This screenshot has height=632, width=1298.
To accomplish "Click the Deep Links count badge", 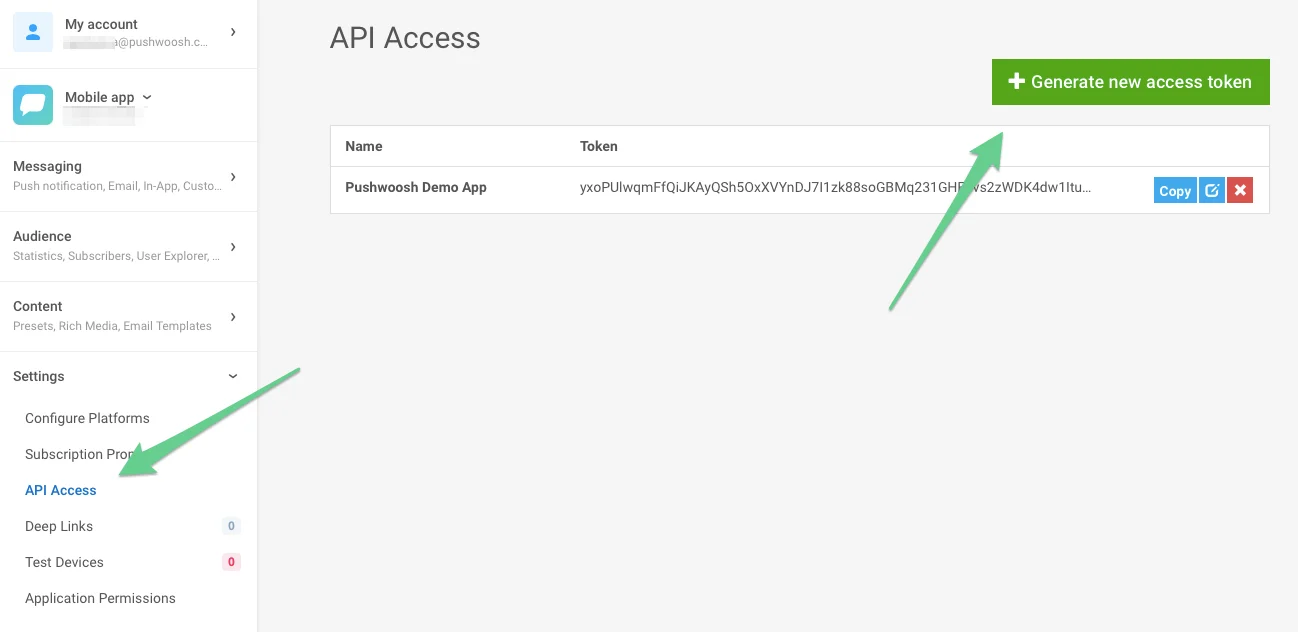I will tap(231, 526).
